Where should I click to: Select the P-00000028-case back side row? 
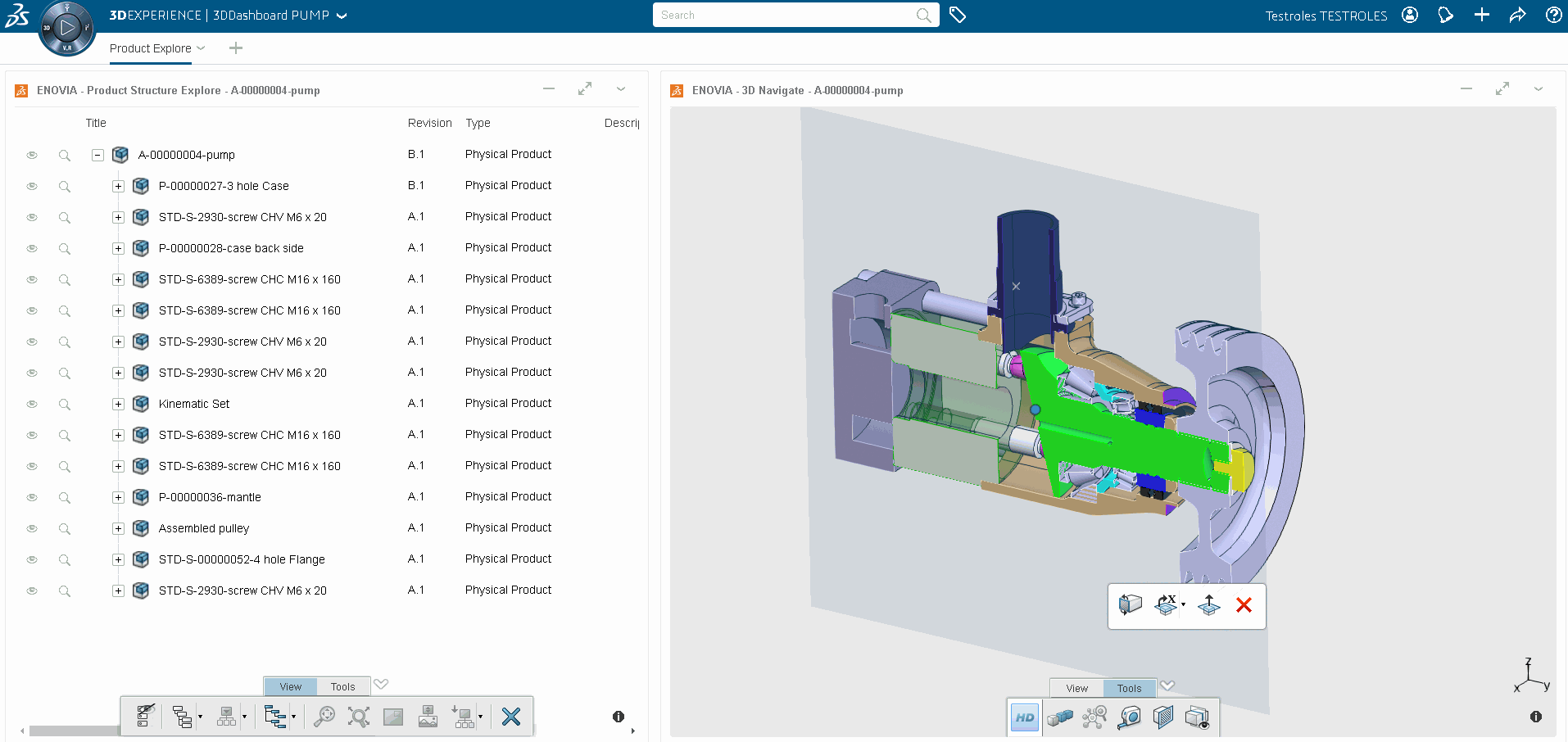(x=231, y=248)
